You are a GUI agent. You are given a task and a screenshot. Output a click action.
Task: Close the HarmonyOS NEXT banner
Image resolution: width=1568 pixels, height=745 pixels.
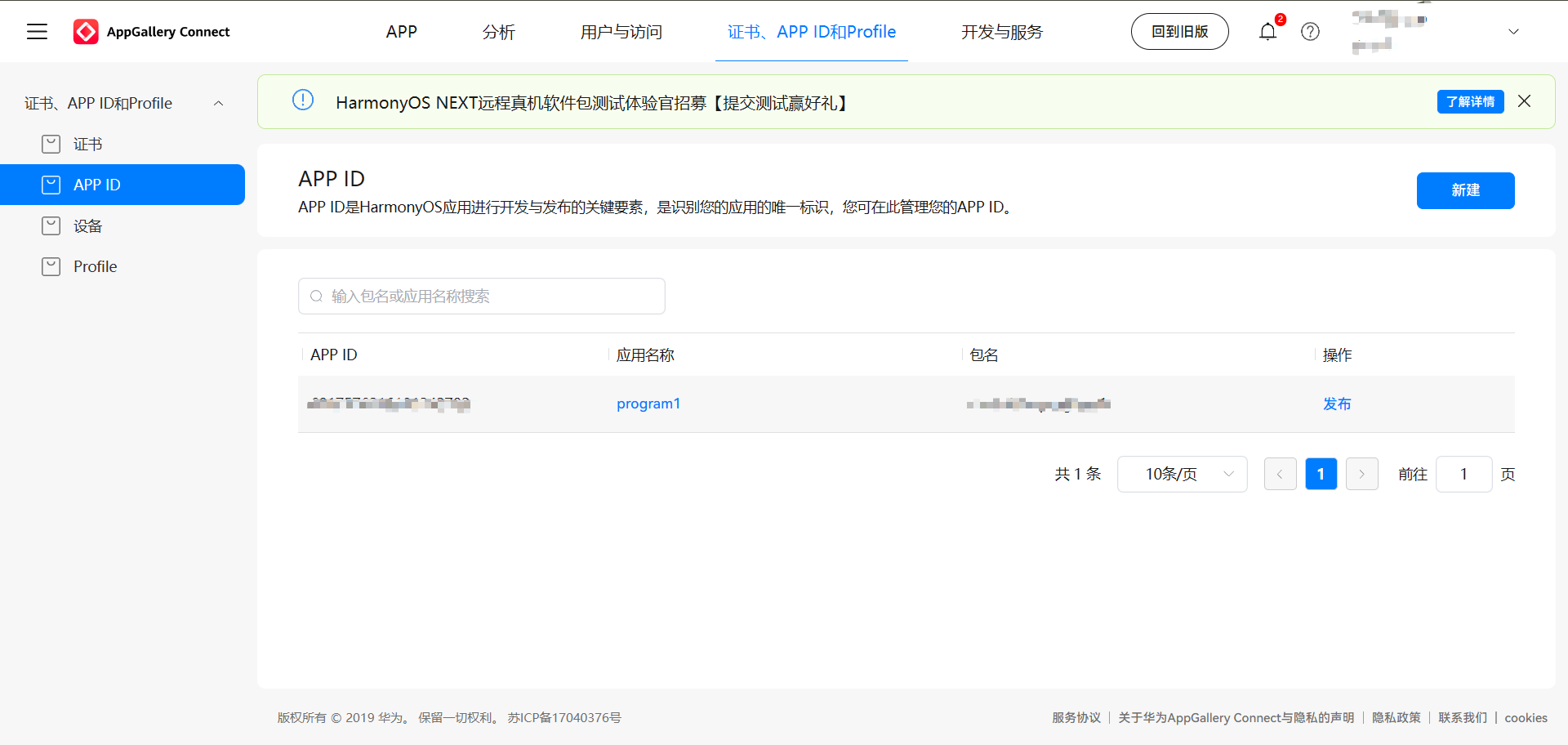[1524, 101]
